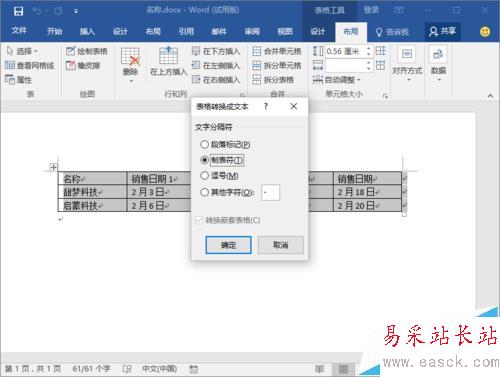This screenshot has height=377, width=500.
Task: Select the 橡皮擦 eraser tool
Action: point(83,65)
